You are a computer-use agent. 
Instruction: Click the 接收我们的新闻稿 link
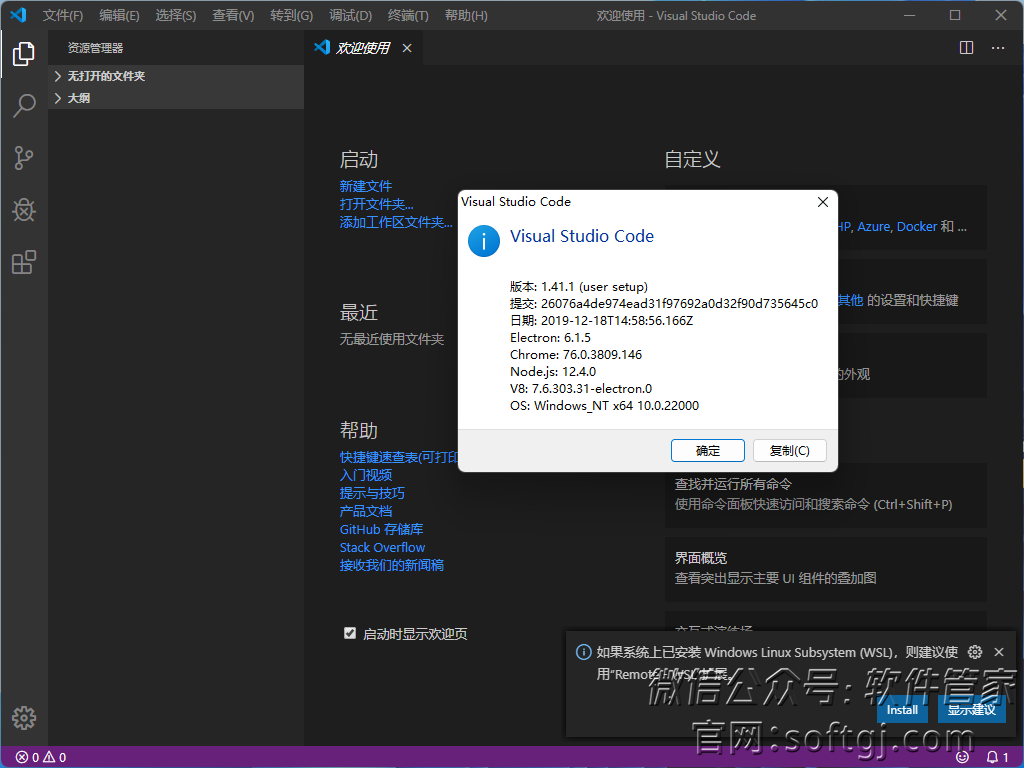pos(392,565)
